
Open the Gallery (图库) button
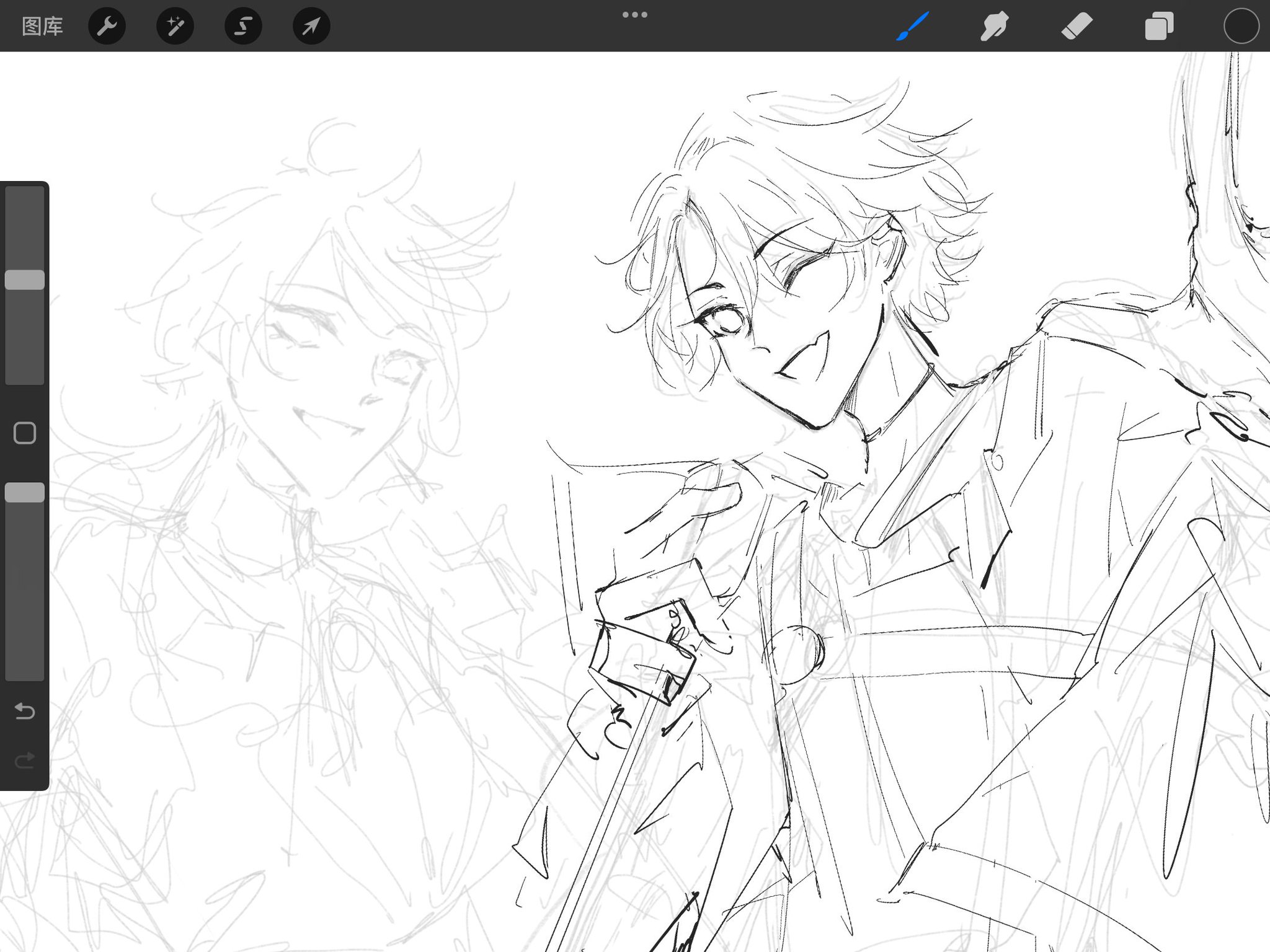tap(42, 26)
